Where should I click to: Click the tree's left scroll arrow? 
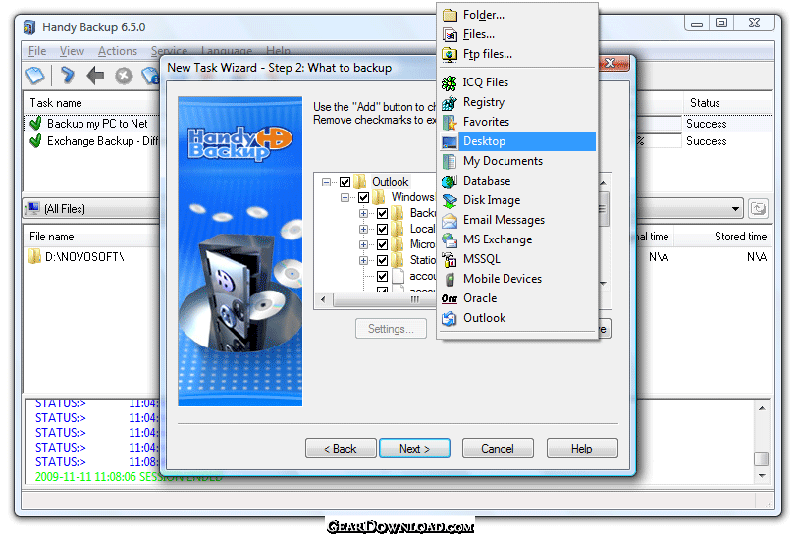pos(323,299)
